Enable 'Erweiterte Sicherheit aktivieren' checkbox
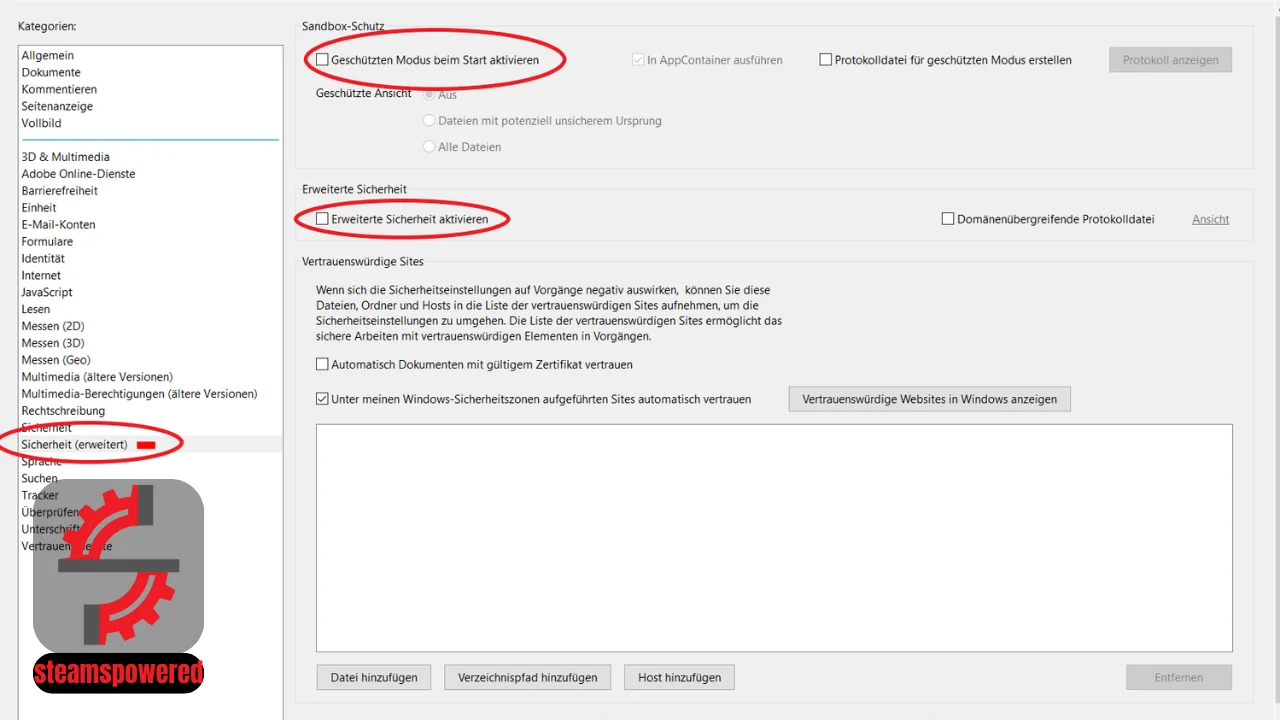The width and height of the screenshot is (1280, 720). coord(323,219)
